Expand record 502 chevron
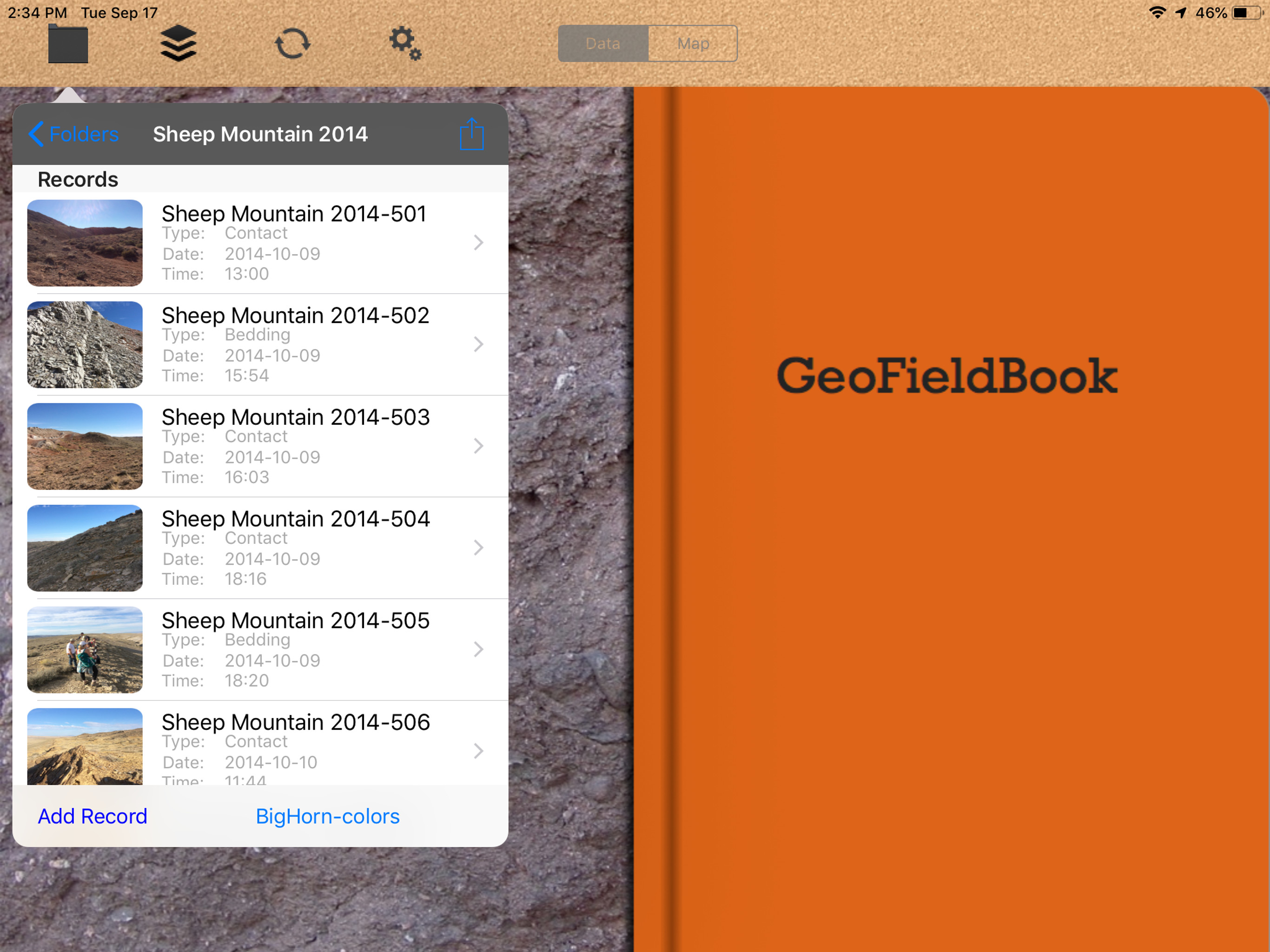The image size is (1270, 952). pyautogui.click(x=478, y=344)
